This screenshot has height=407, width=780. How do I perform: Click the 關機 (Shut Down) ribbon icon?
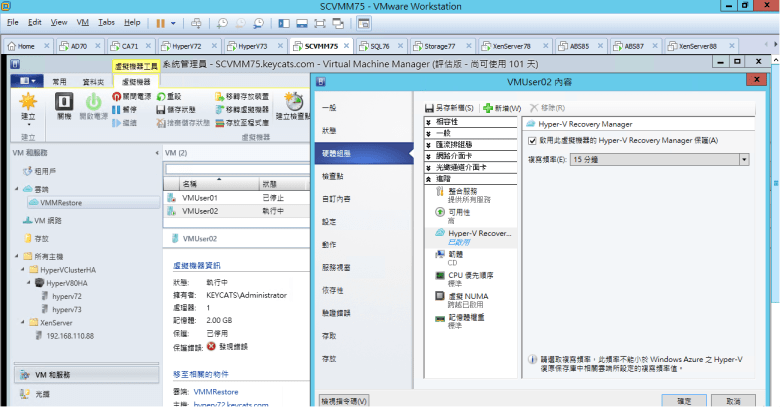click(64, 103)
